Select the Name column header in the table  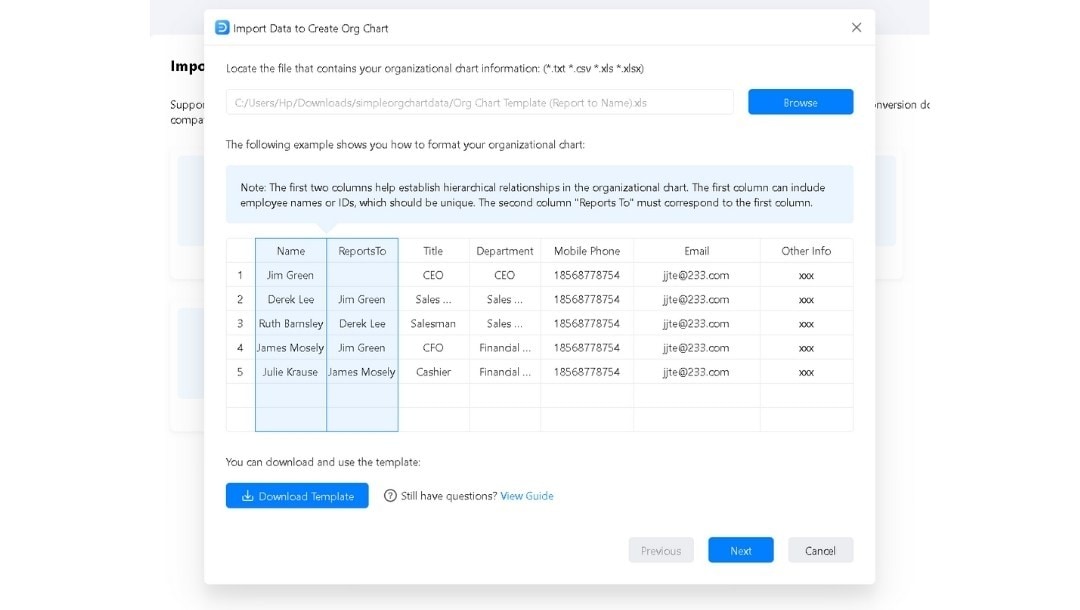290,250
